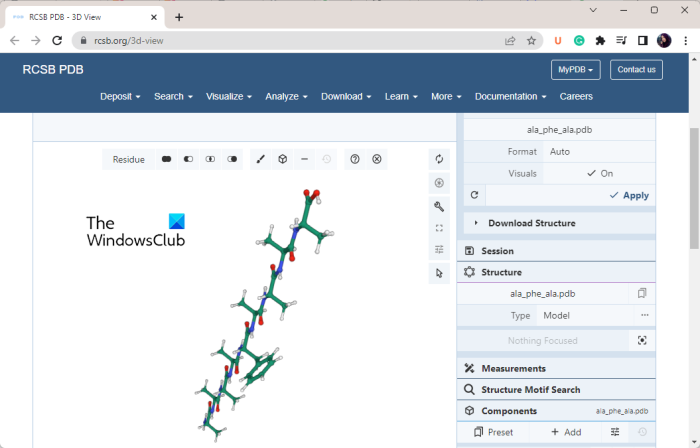Viewport: 700px width, 448px height.
Task: Click the Add component button
Action: [x=566, y=432]
